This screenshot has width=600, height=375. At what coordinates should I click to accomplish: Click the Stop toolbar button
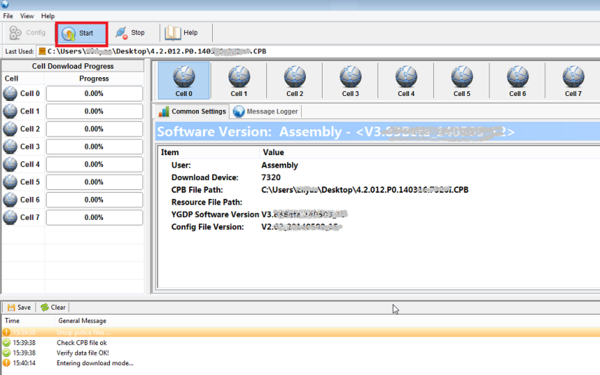pyautogui.click(x=130, y=33)
